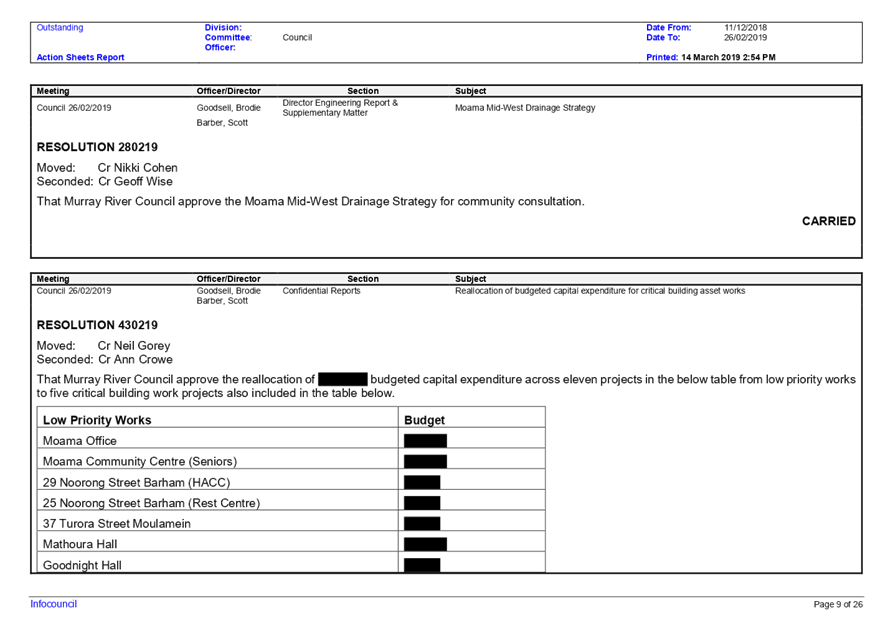The image size is (893, 626).
Task: Select Director Engineering Report section text
Action: coord(340,108)
